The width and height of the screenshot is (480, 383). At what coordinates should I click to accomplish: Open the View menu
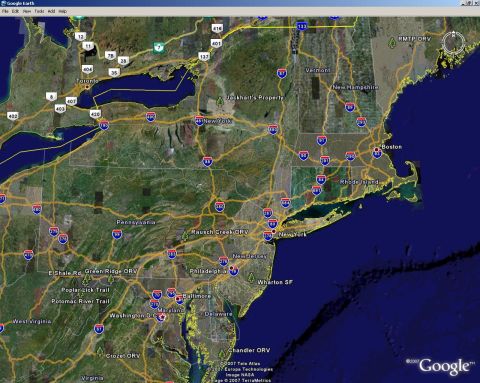pyautogui.click(x=27, y=11)
